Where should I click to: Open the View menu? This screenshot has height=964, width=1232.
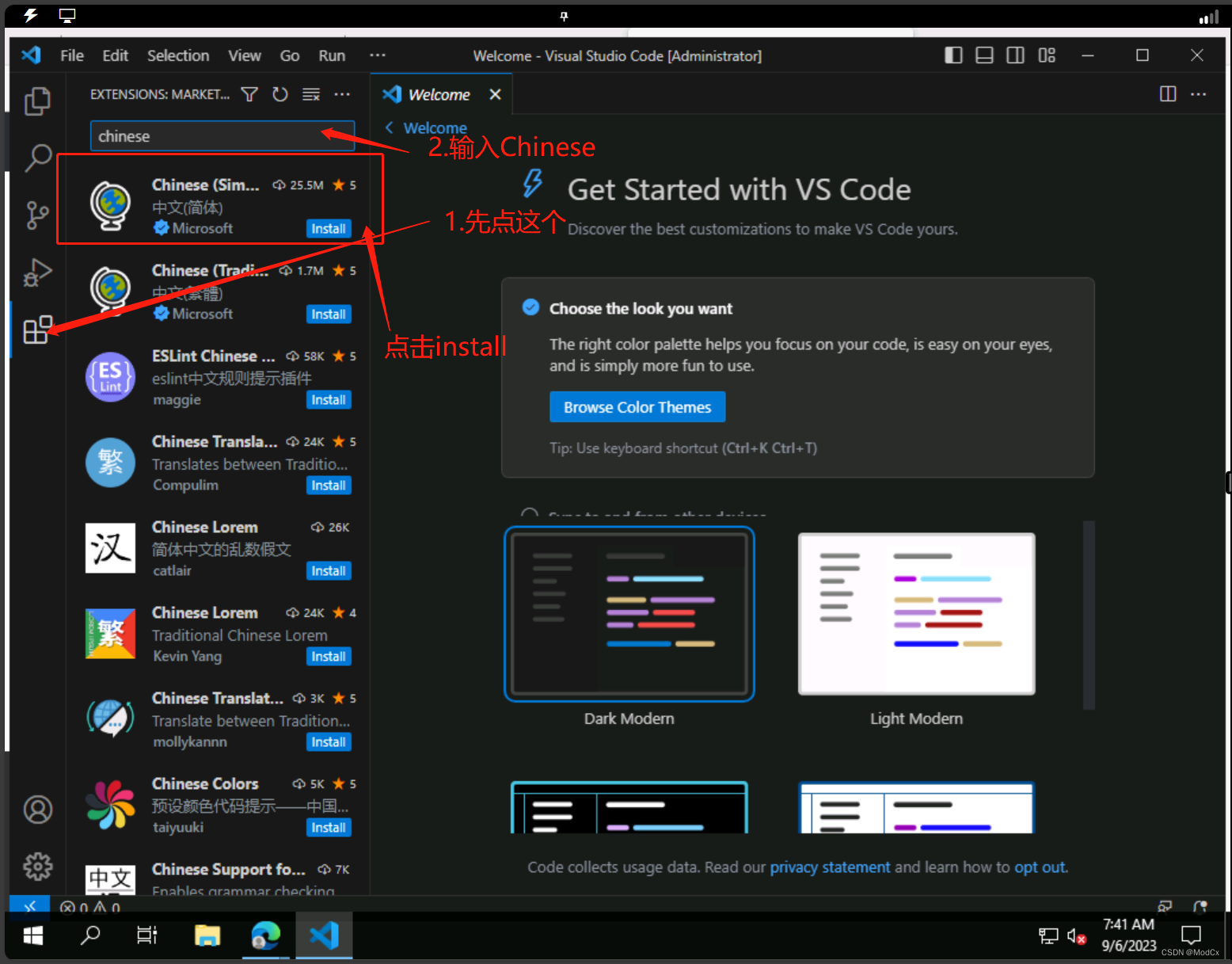coord(245,55)
